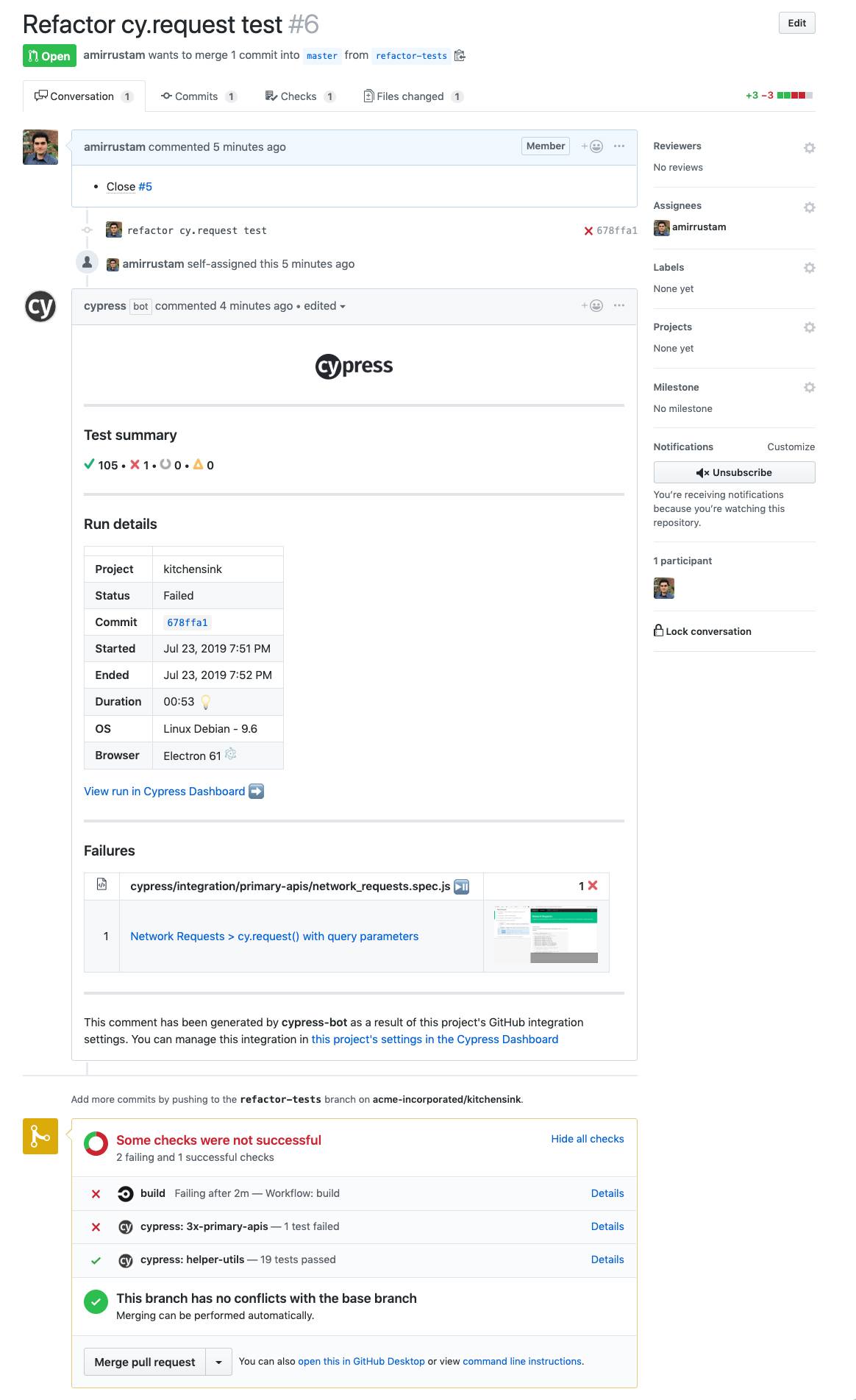The height and width of the screenshot is (1400, 856).
Task: Open more options on amirrustam's comment
Action: tap(619, 146)
